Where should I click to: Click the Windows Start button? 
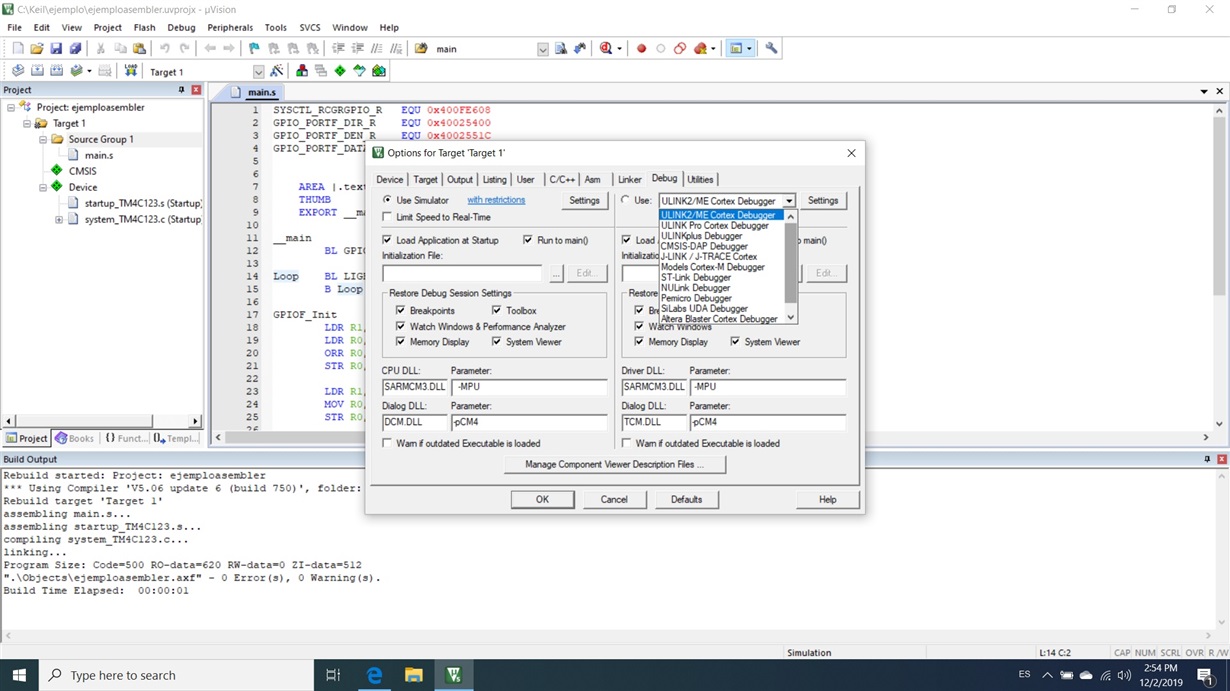tap(19, 676)
